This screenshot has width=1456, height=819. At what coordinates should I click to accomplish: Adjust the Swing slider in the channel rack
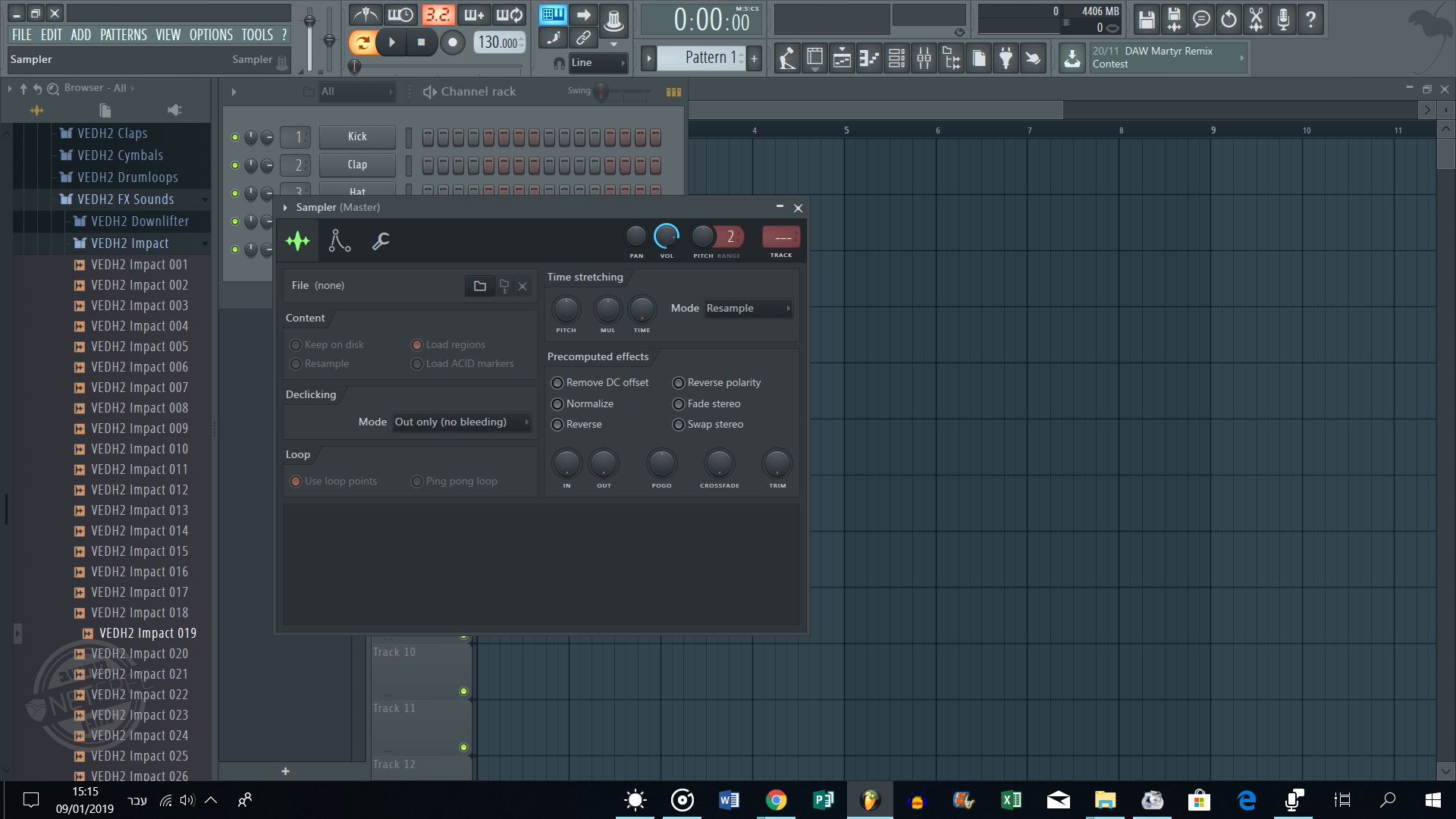[x=601, y=92]
